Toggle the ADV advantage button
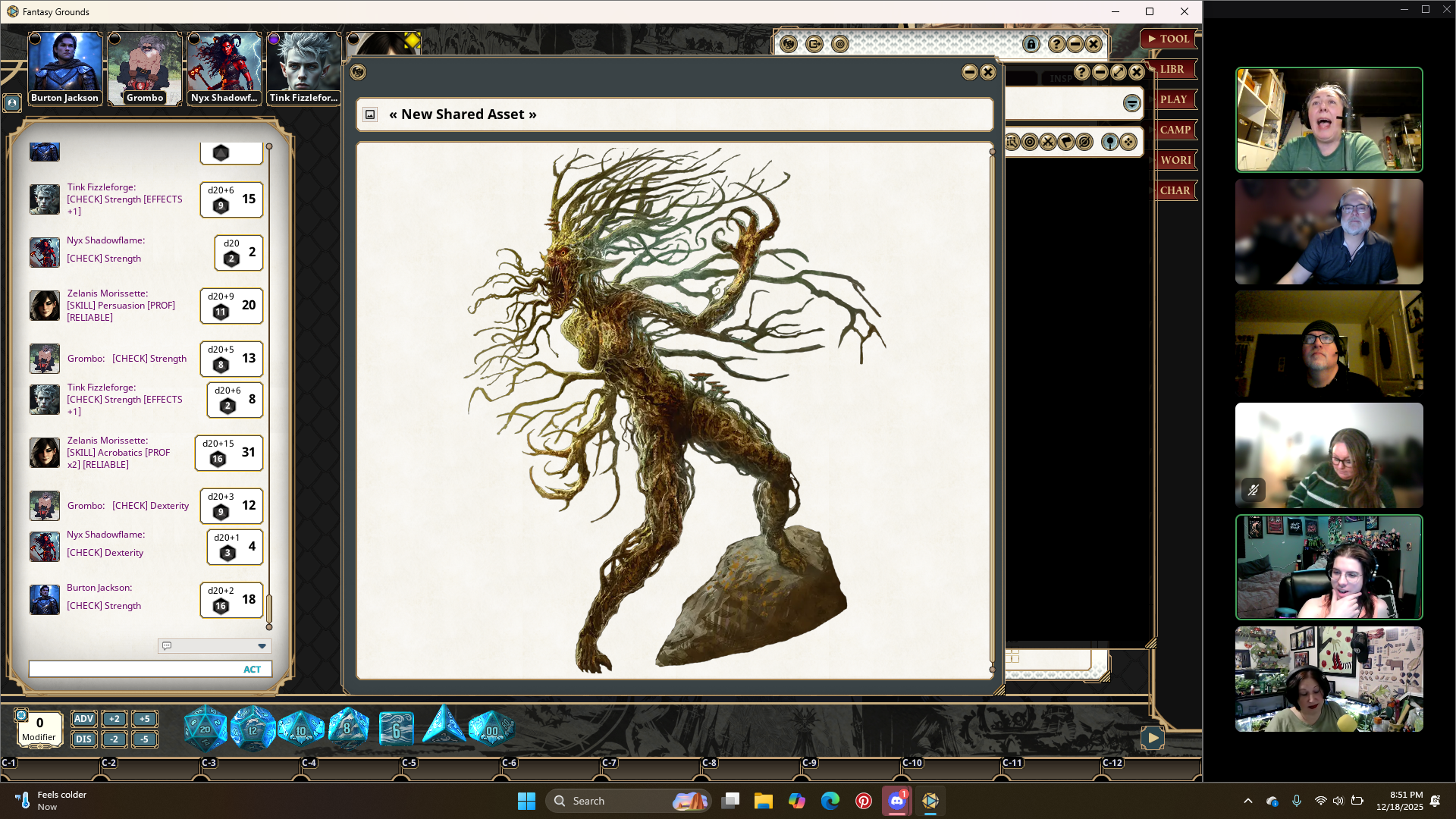Screen dimensions: 1456x819 tap(83, 719)
